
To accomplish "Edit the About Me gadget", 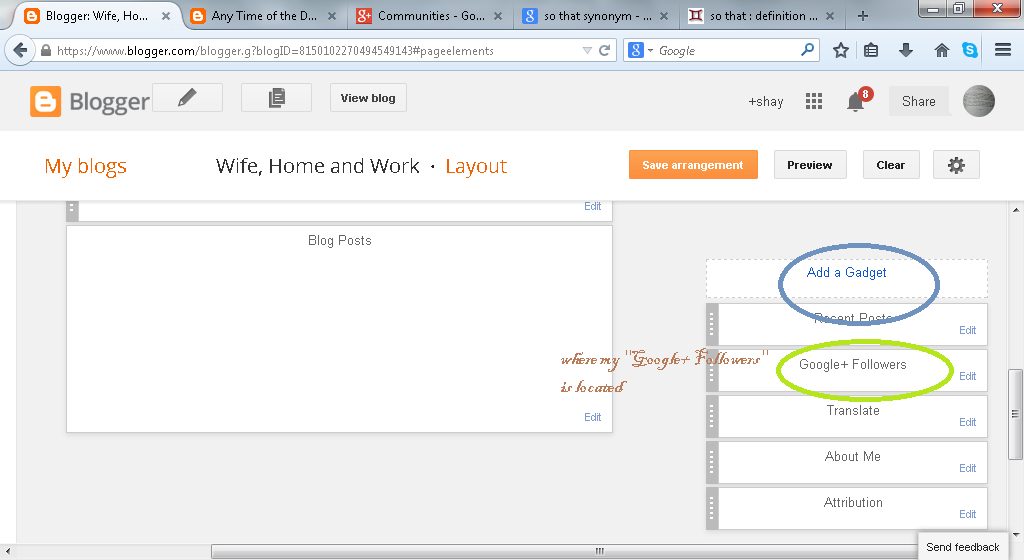I will [967, 468].
